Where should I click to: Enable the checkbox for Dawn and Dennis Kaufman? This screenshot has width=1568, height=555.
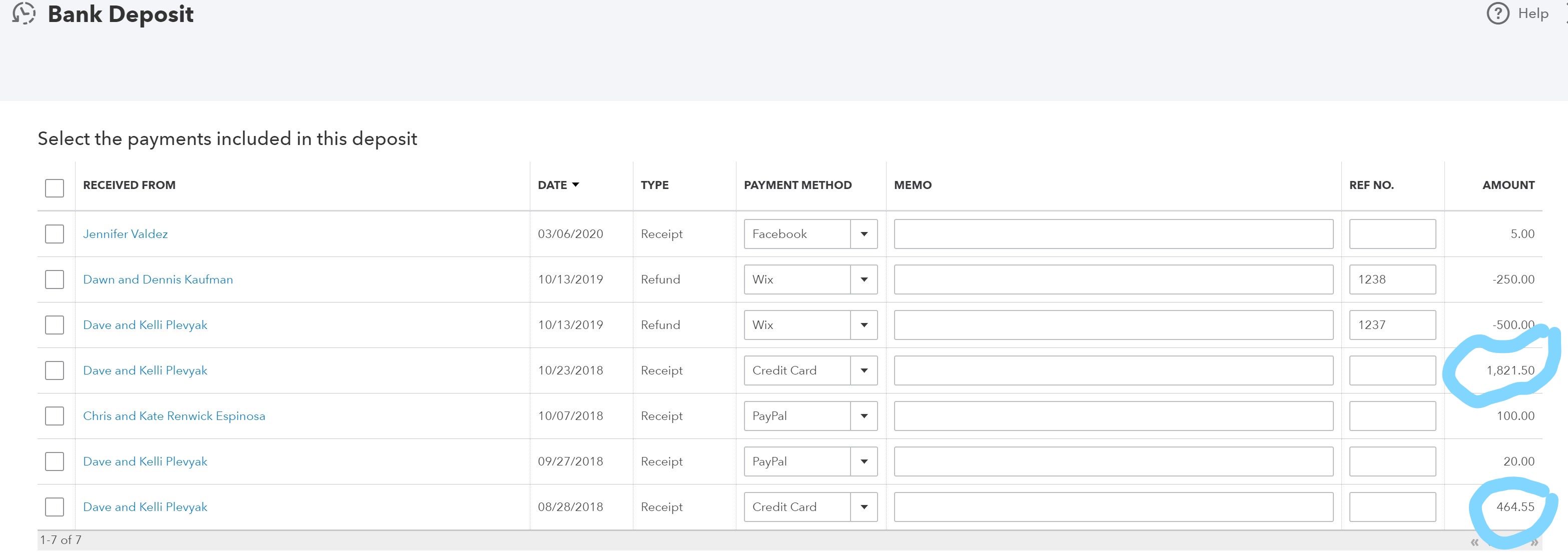coord(55,280)
